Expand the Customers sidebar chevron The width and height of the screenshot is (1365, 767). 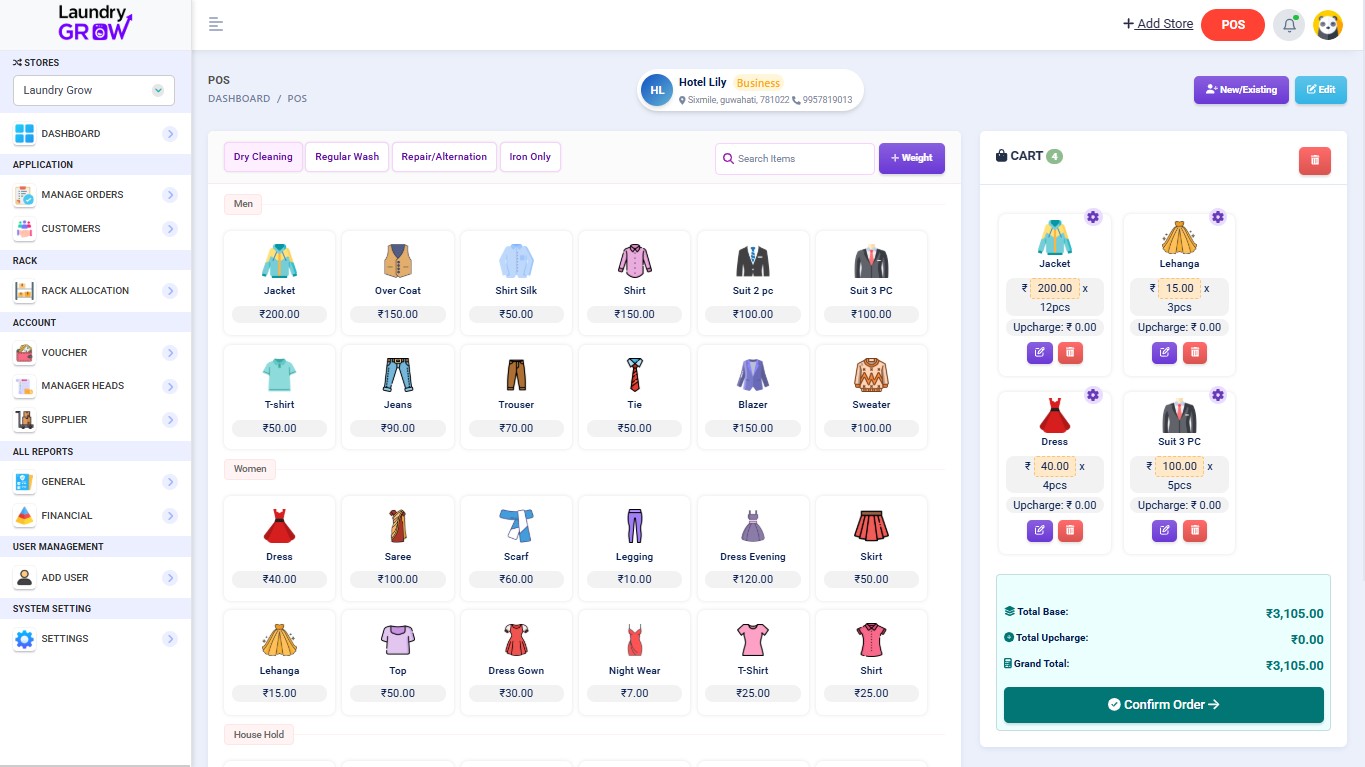[x=170, y=229]
